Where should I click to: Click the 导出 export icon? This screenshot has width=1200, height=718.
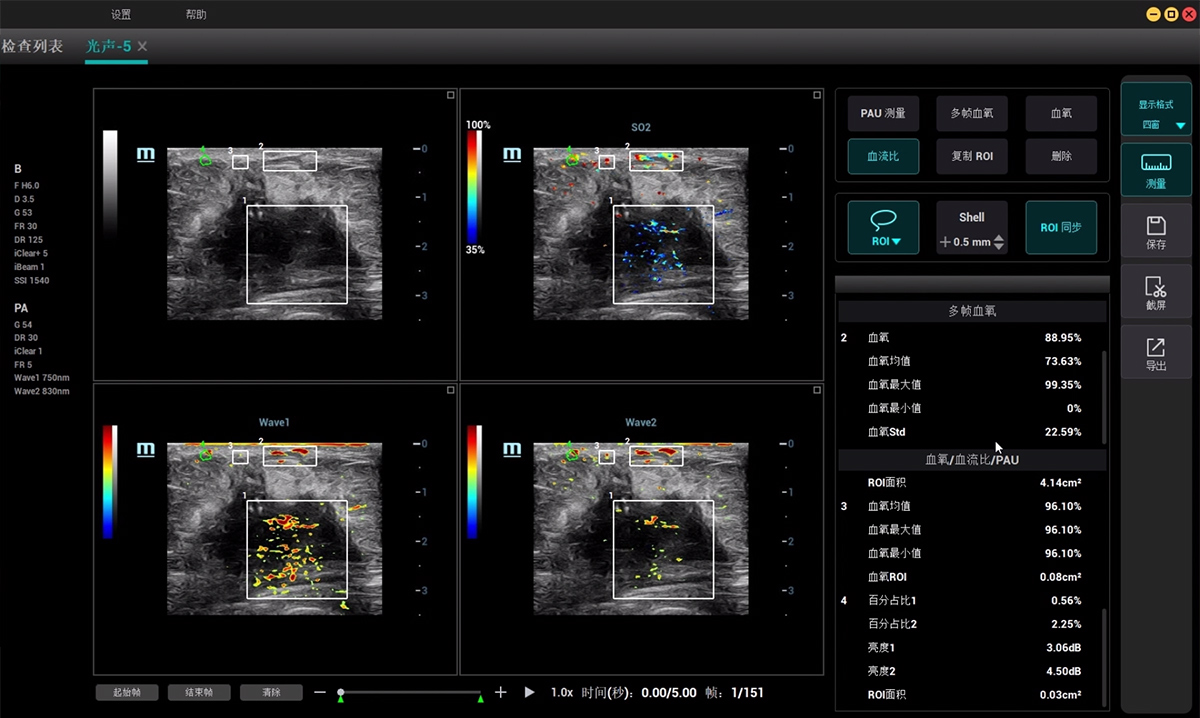(x=1156, y=354)
